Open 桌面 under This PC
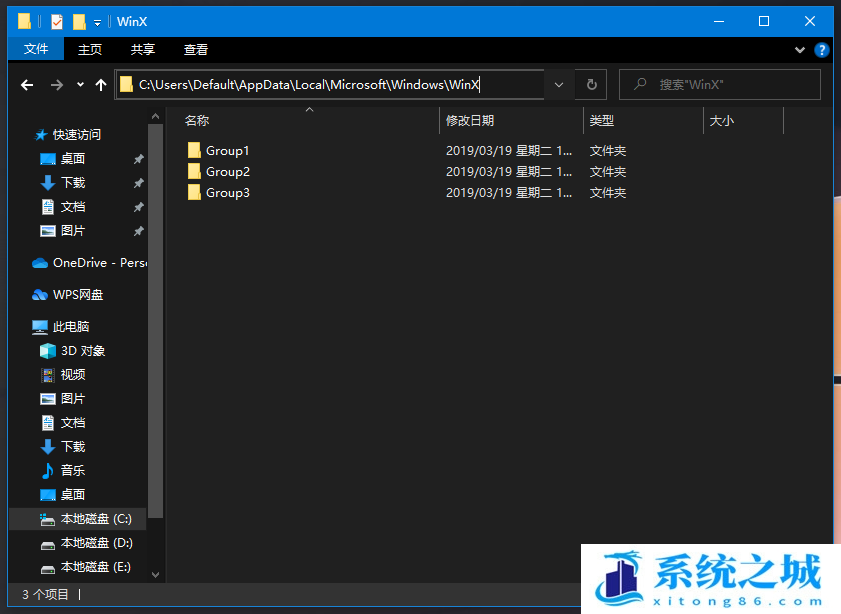This screenshot has width=841, height=614. [72, 494]
